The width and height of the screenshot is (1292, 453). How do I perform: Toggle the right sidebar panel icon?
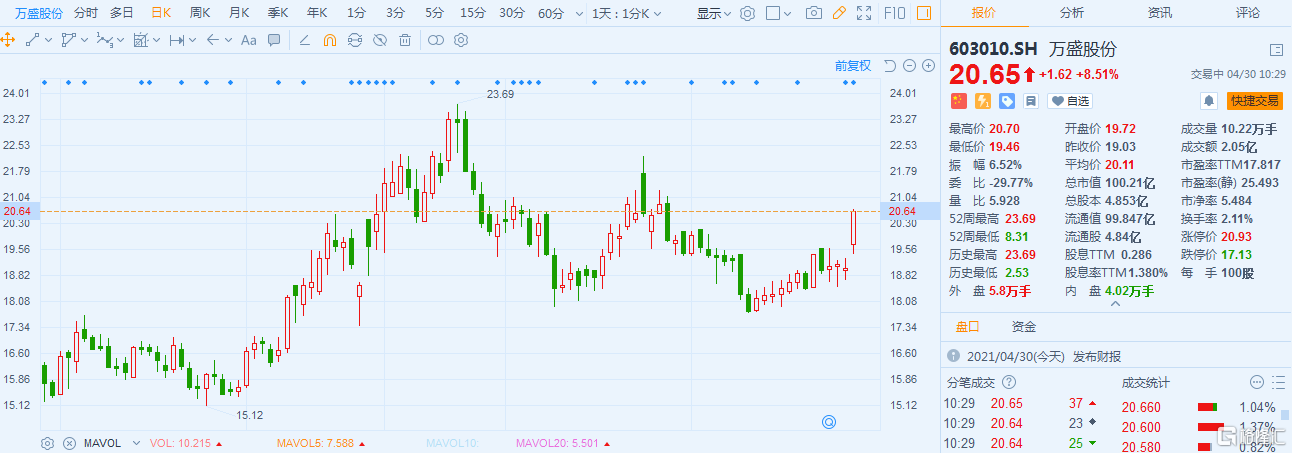click(x=924, y=13)
